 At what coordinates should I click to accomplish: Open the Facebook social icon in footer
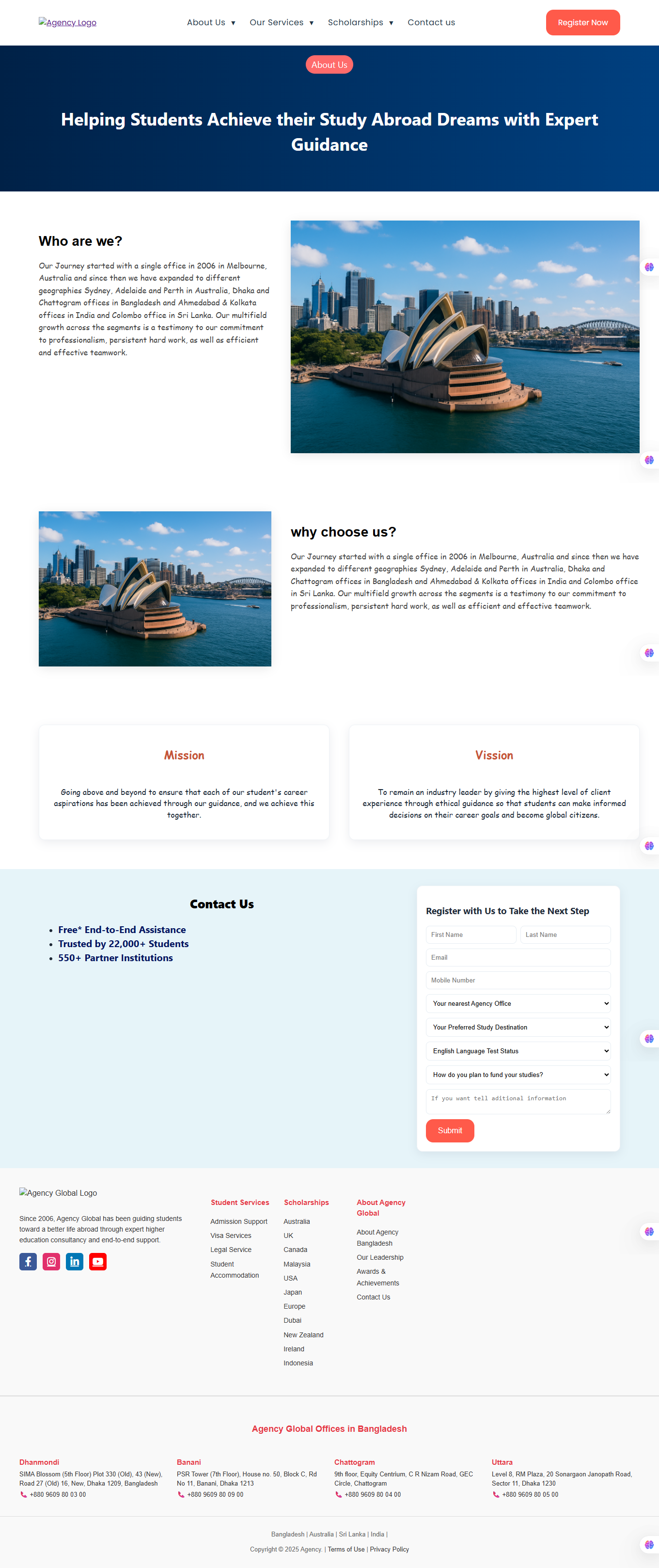[28, 1262]
